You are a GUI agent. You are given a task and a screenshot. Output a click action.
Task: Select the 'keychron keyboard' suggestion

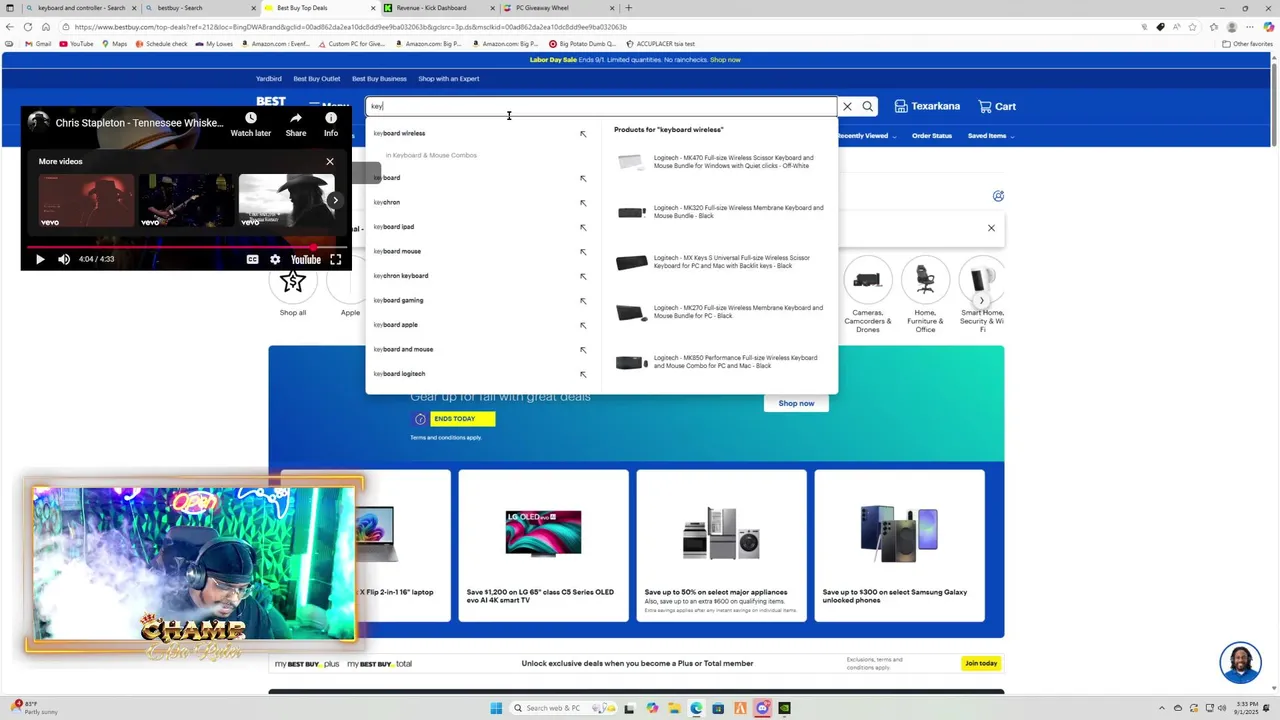(400, 276)
